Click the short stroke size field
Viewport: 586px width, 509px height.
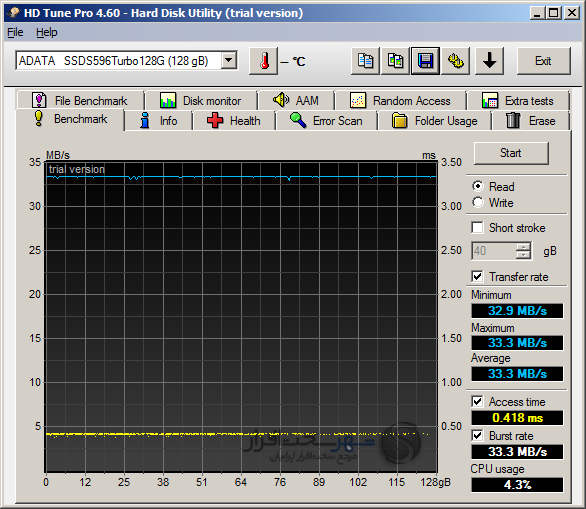[494, 251]
